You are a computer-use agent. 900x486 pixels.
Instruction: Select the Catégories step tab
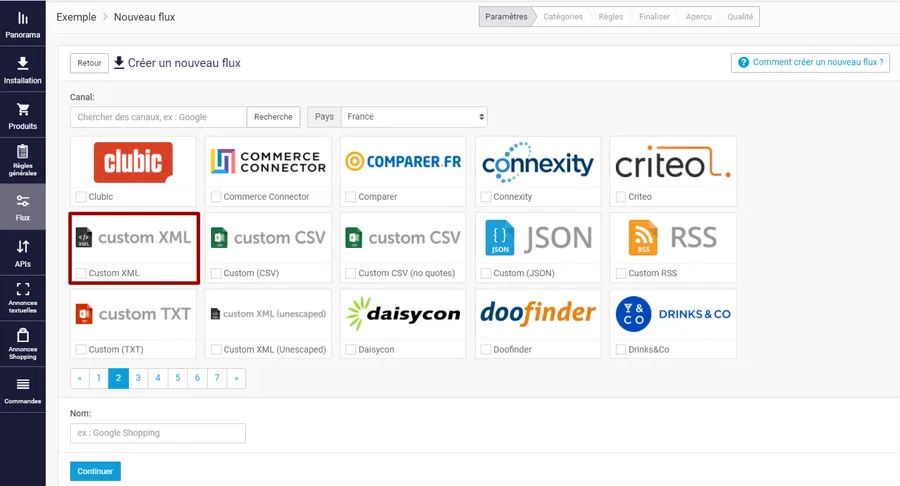coord(562,17)
